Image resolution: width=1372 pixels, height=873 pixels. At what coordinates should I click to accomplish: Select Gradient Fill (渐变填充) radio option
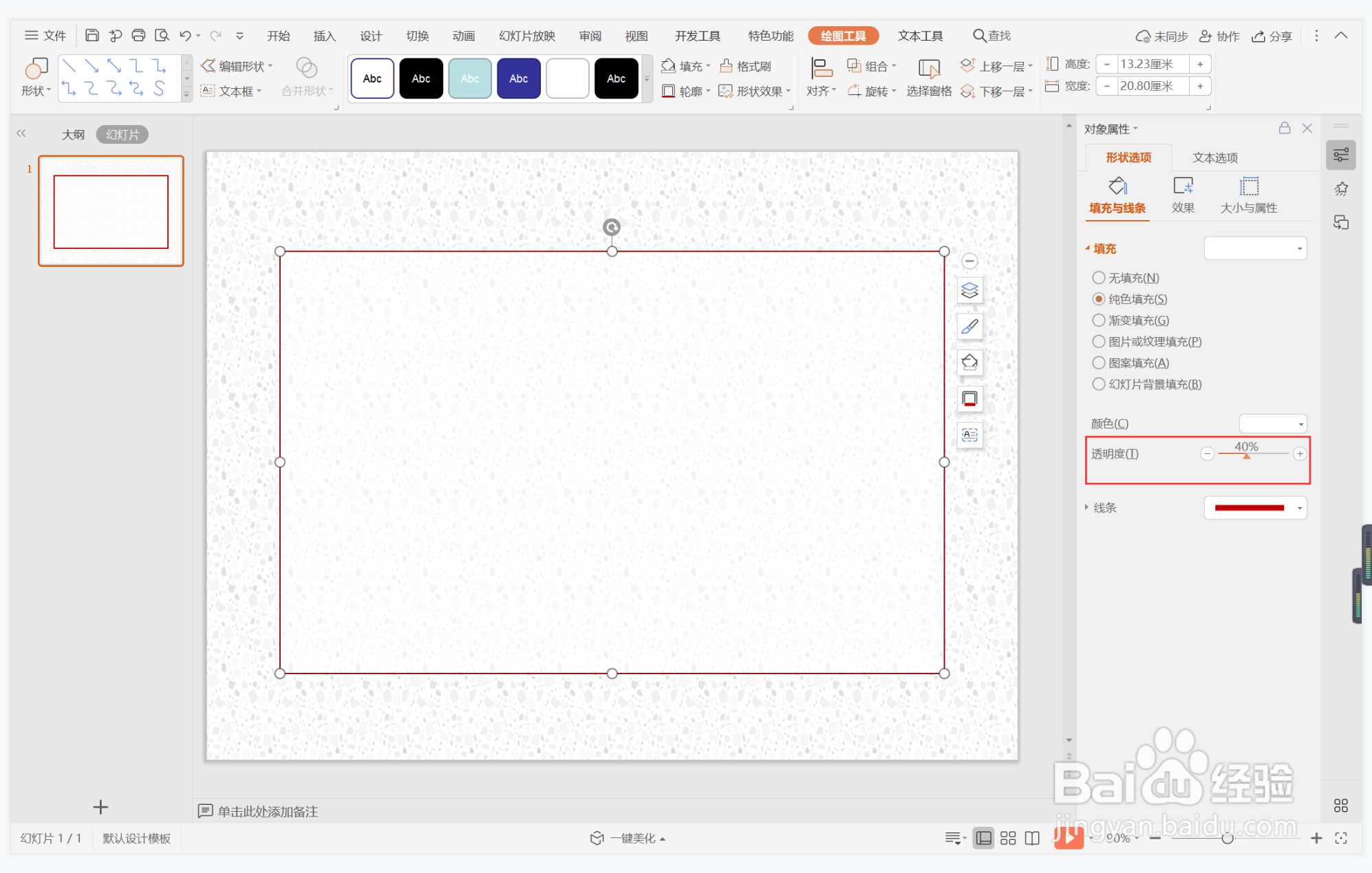click(1099, 321)
